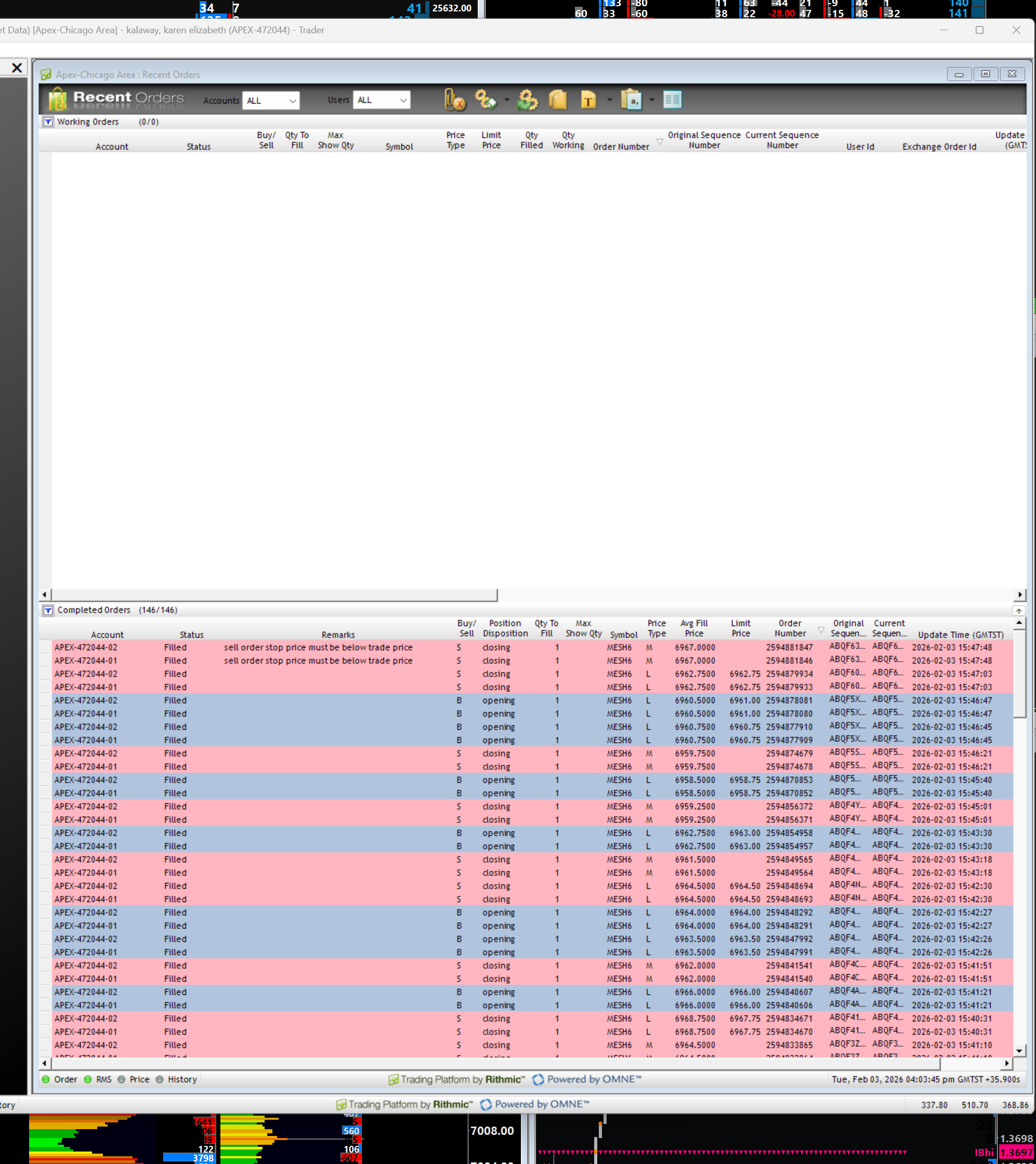Toggle the Working Orders filter icon
The height and width of the screenshot is (1164, 1036).
[x=48, y=122]
